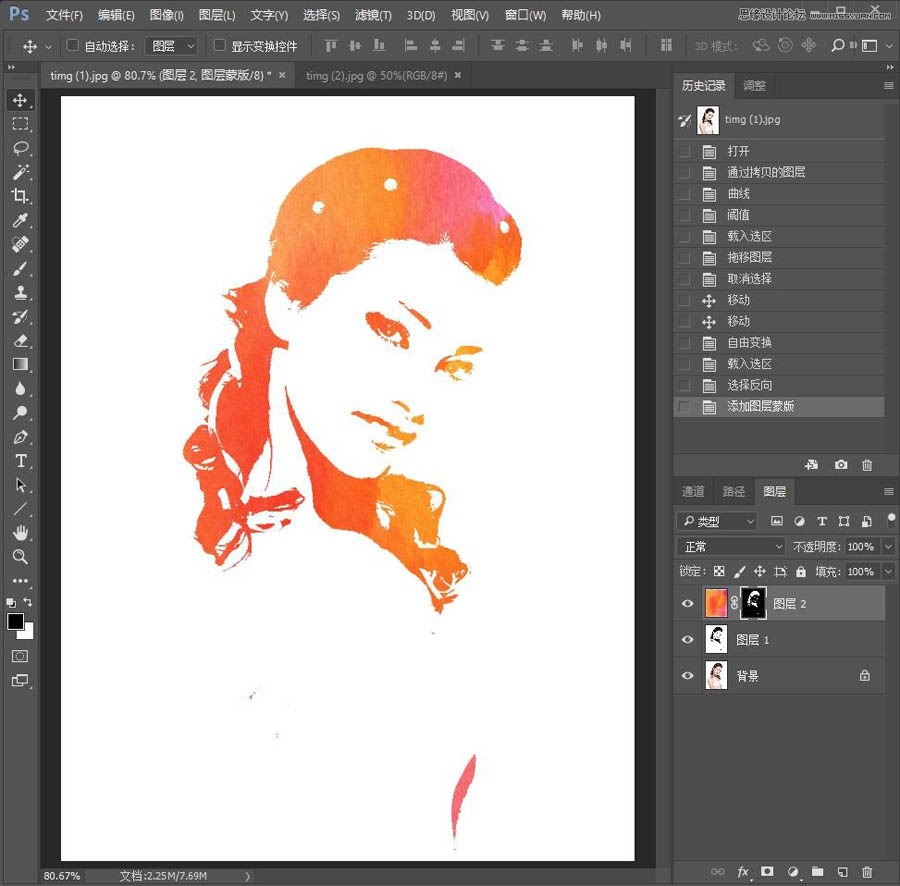Click the black foreground color swatch

[15, 622]
